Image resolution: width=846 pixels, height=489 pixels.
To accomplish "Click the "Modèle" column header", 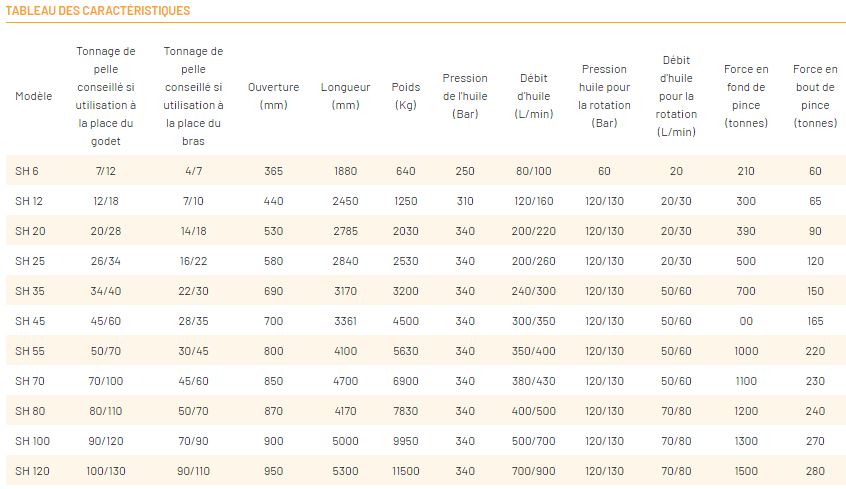I will 34,96.
